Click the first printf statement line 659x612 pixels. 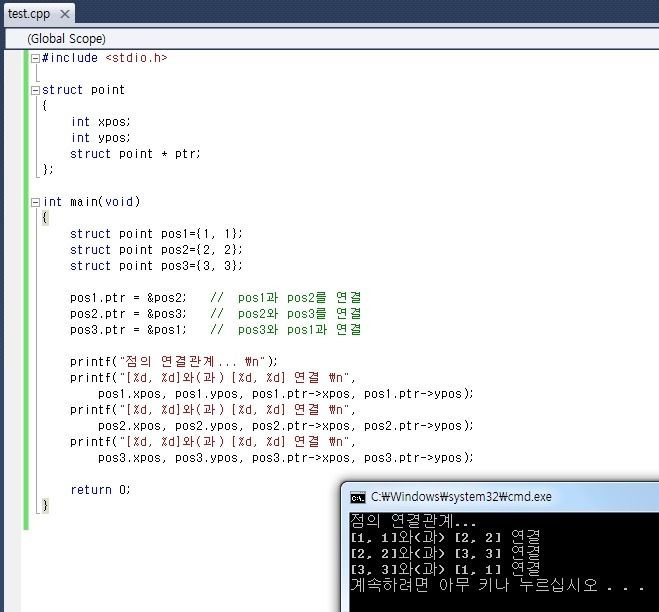tap(174, 361)
